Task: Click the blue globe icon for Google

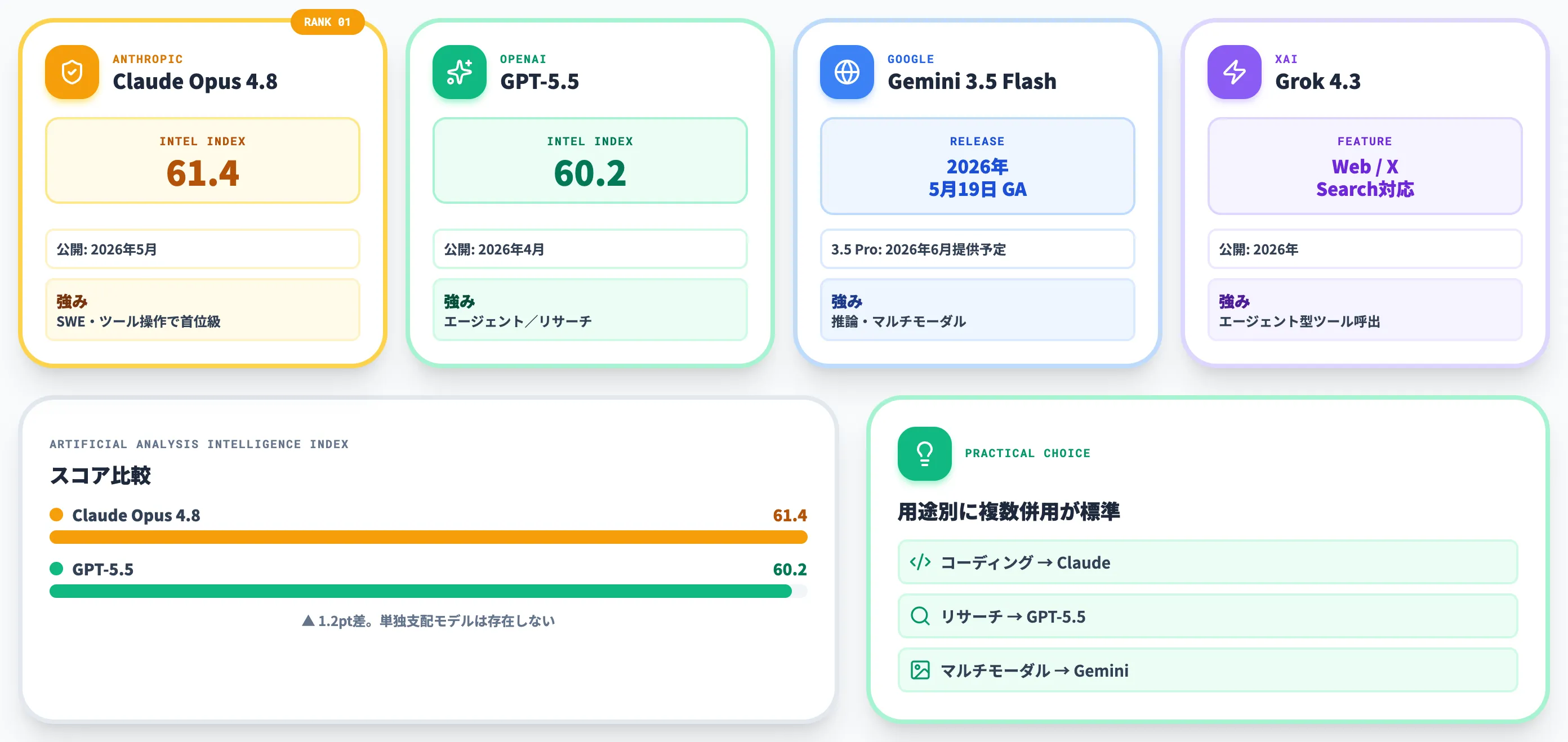Action: pos(847,71)
